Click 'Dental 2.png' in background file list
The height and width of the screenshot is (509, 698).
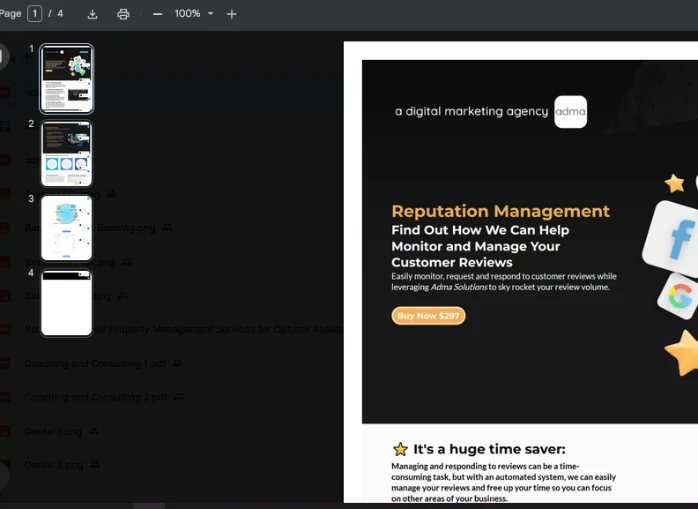tap(53, 465)
